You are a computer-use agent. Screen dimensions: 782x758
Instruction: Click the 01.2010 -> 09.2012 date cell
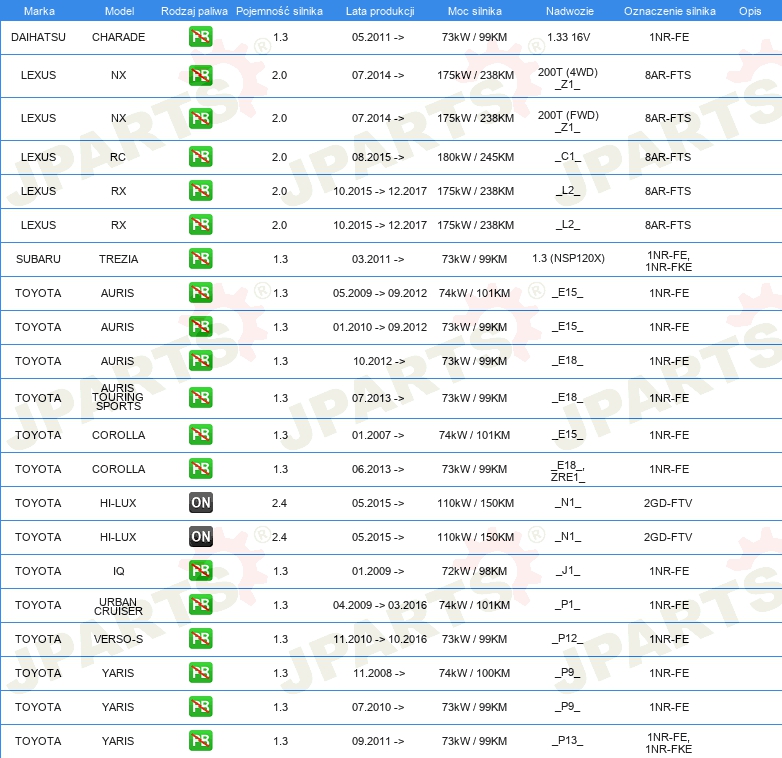tap(380, 327)
